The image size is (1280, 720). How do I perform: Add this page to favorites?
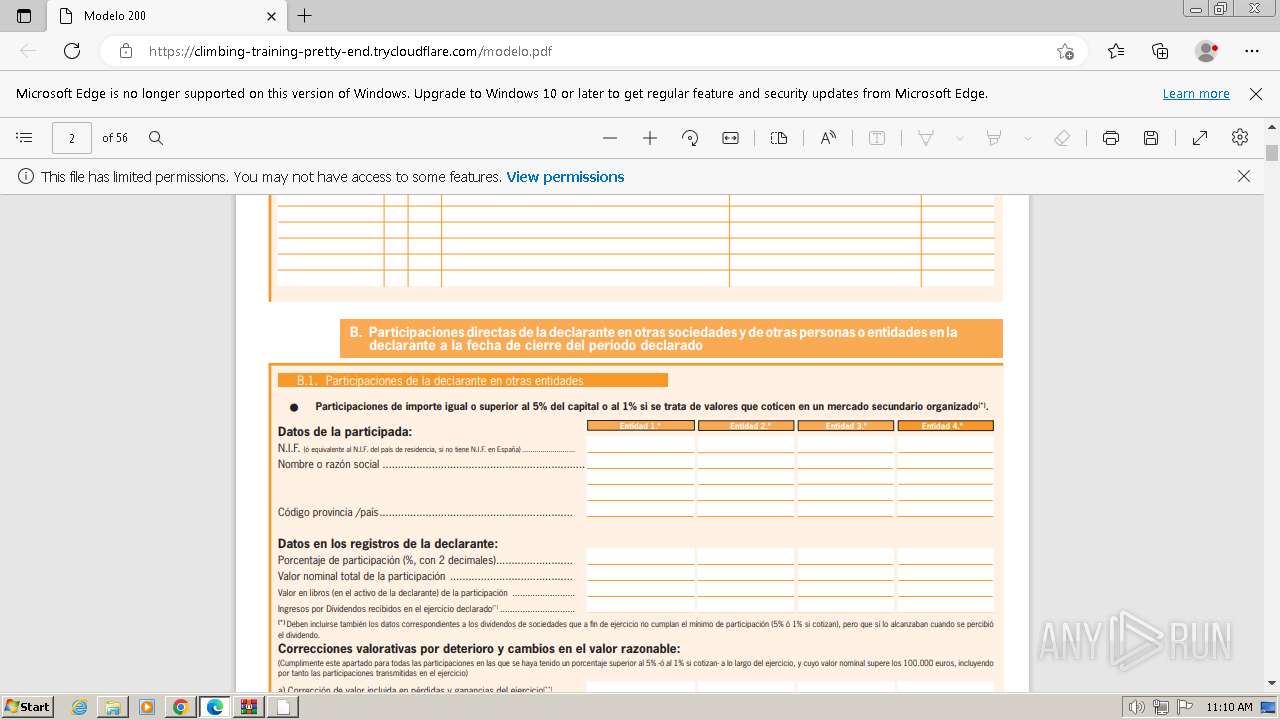pyautogui.click(x=1065, y=51)
